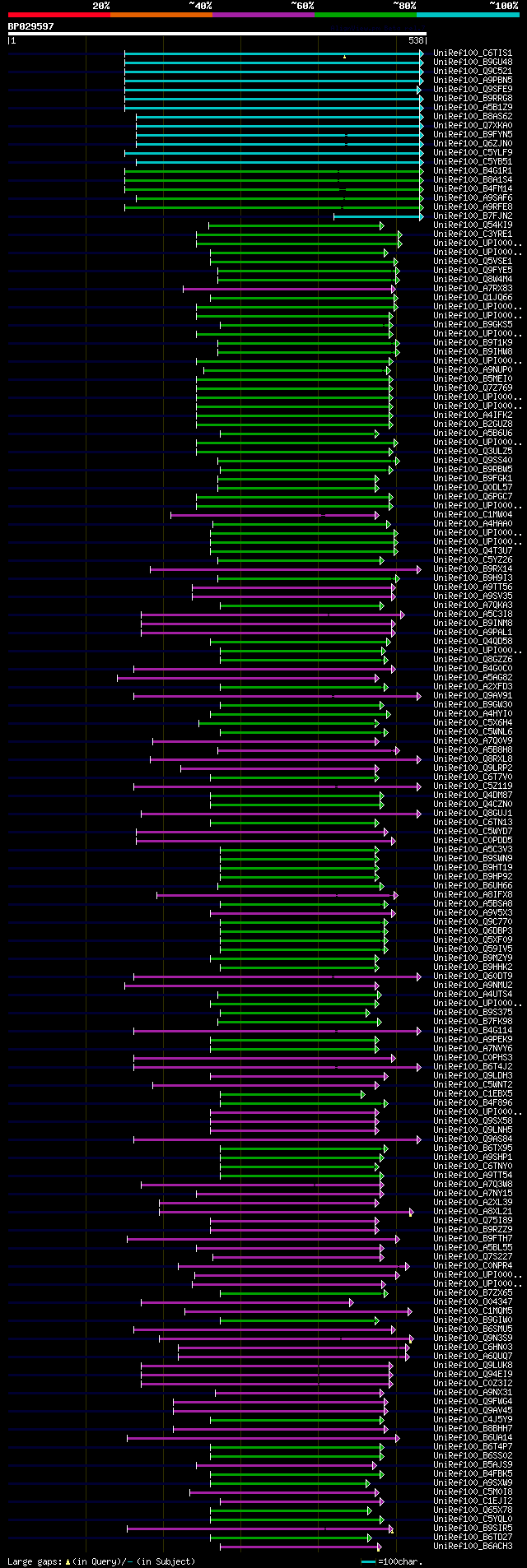The image size is (527, 1568).
Task: Select the label UniRef100_Q8W4M4
Action: pyautogui.click(x=473, y=280)
